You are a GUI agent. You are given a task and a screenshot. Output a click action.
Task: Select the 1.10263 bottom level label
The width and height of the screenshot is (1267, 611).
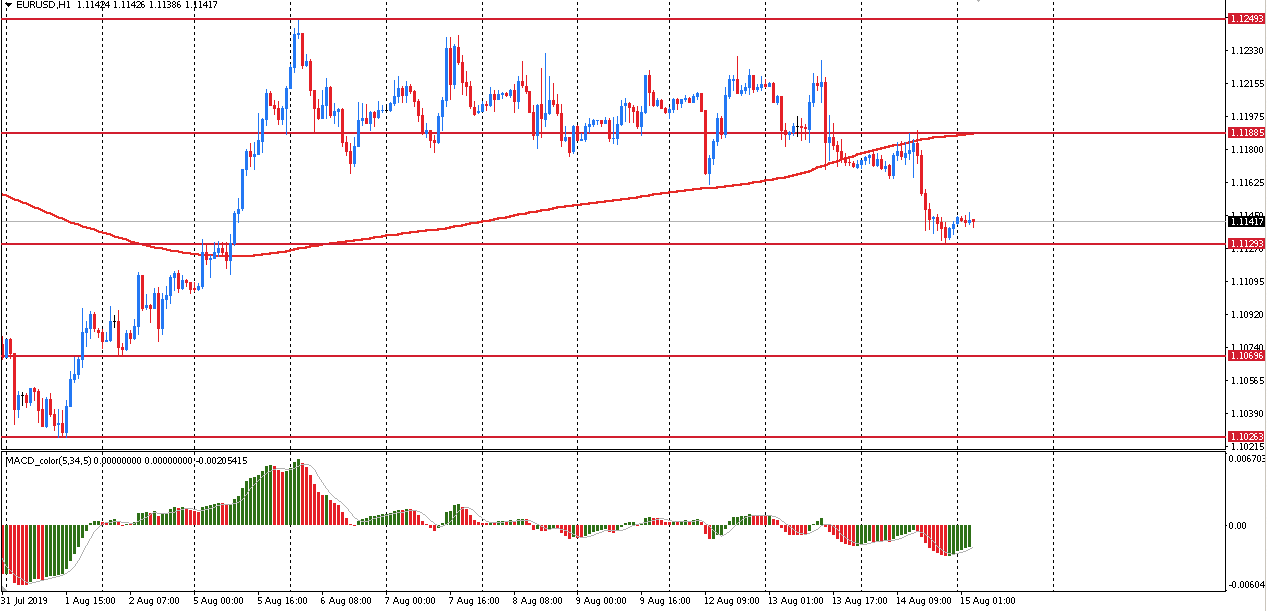1246,437
